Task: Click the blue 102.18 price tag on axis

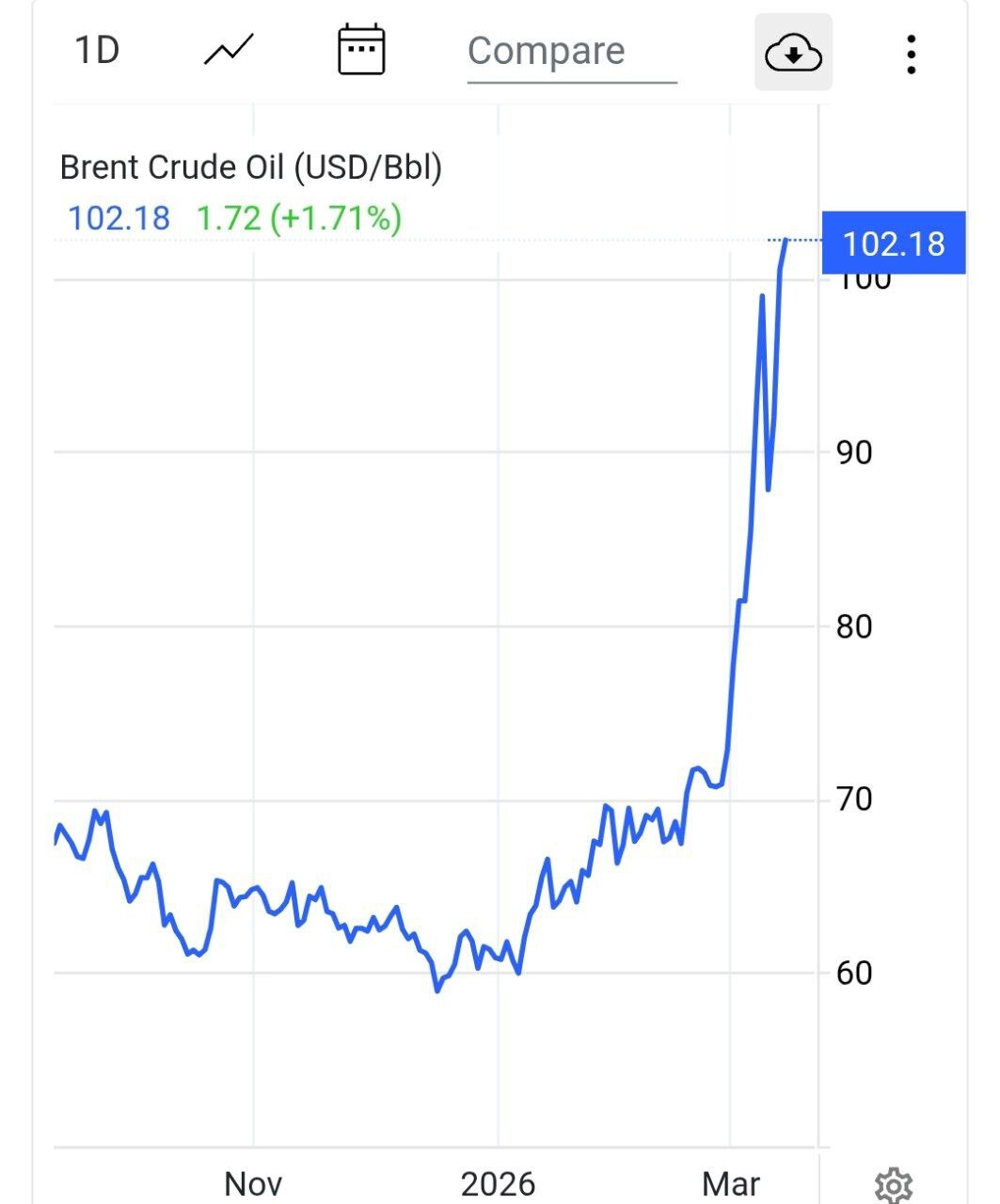Action: [x=893, y=244]
